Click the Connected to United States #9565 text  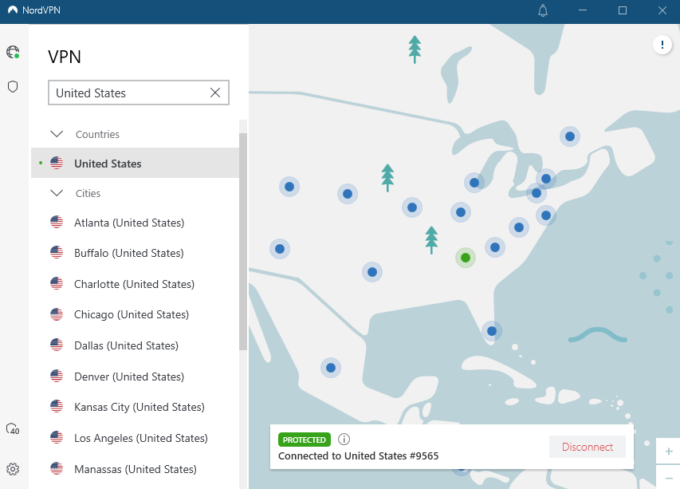pyautogui.click(x=358, y=456)
